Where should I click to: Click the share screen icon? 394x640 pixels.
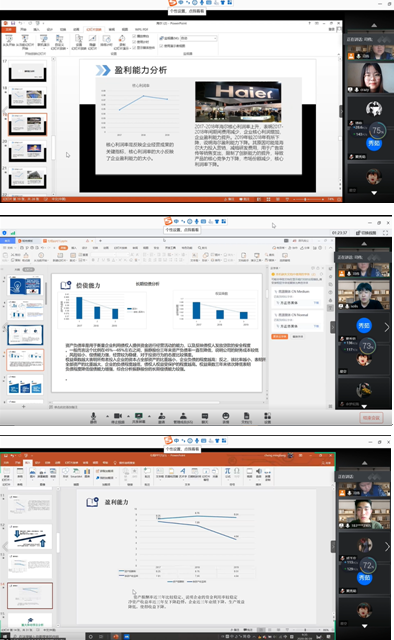139,416
